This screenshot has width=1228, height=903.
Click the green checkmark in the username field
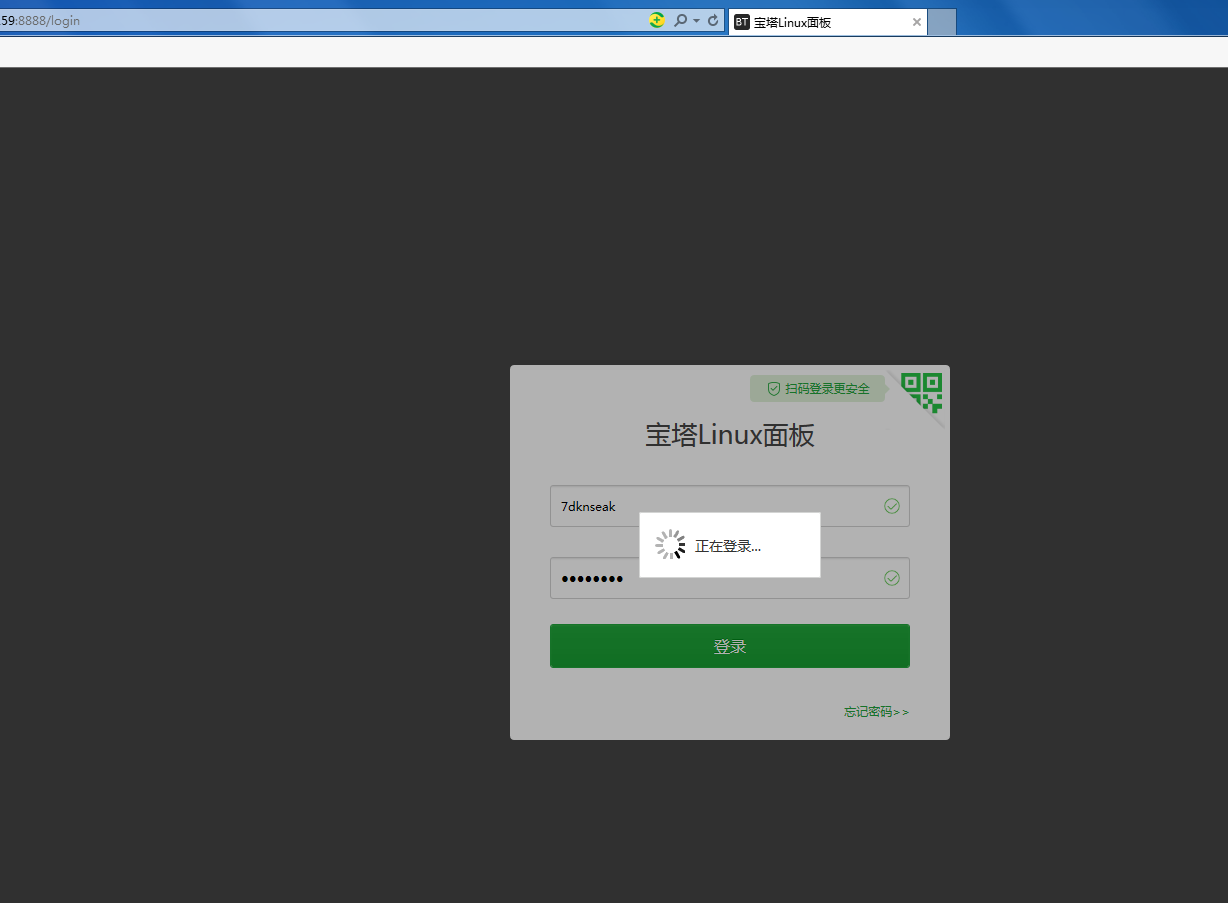coord(892,506)
